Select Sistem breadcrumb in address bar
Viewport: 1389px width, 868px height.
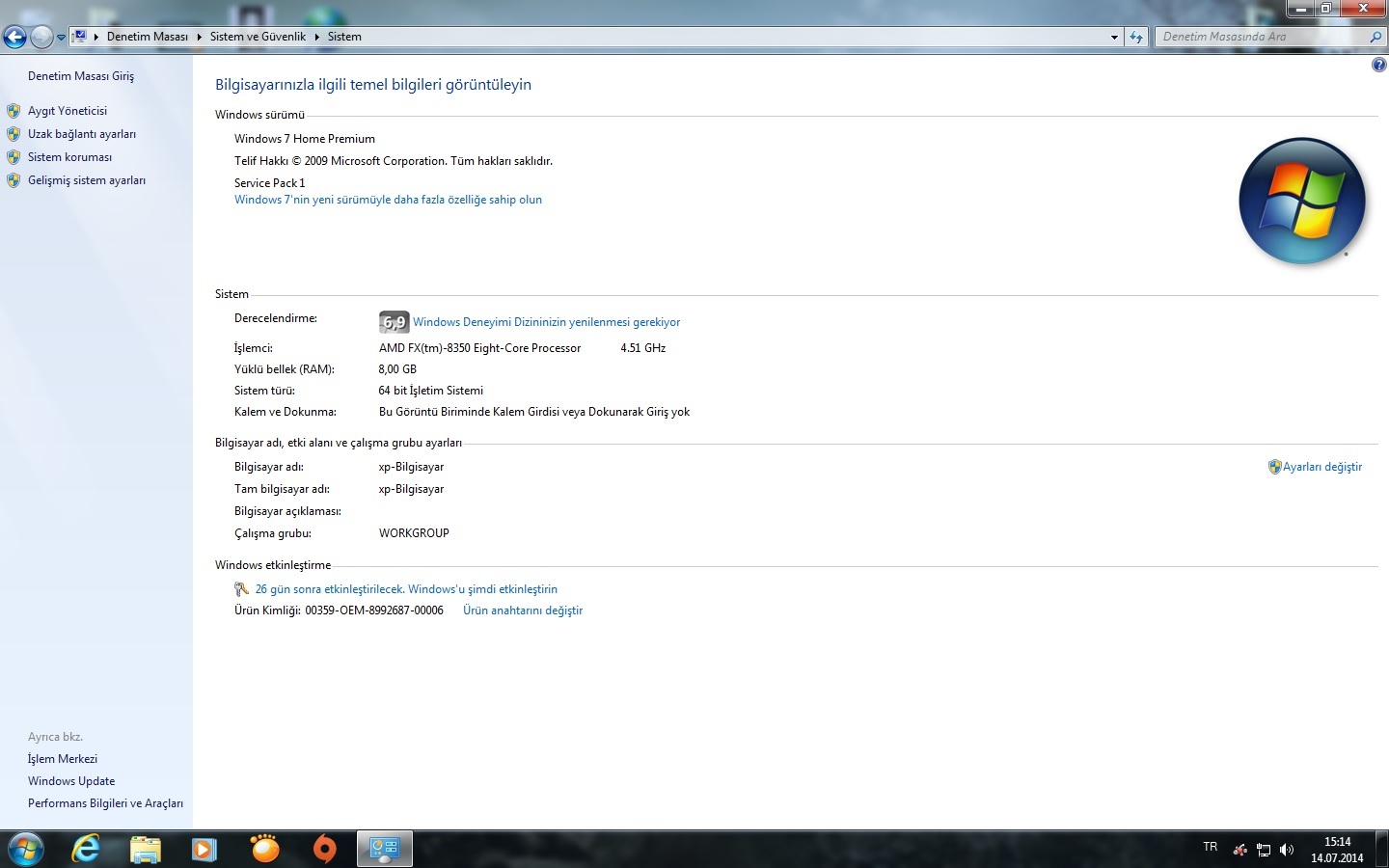pyautogui.click(x=344, y=37)
